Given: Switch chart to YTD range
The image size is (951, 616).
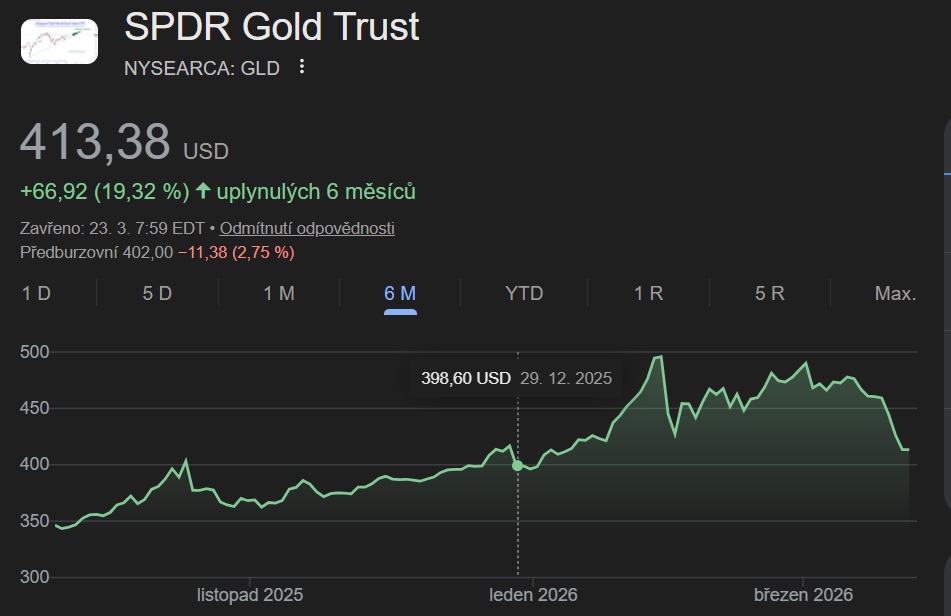Looking at the screenshot, I should pyautogui.click(x=524, y=293).
